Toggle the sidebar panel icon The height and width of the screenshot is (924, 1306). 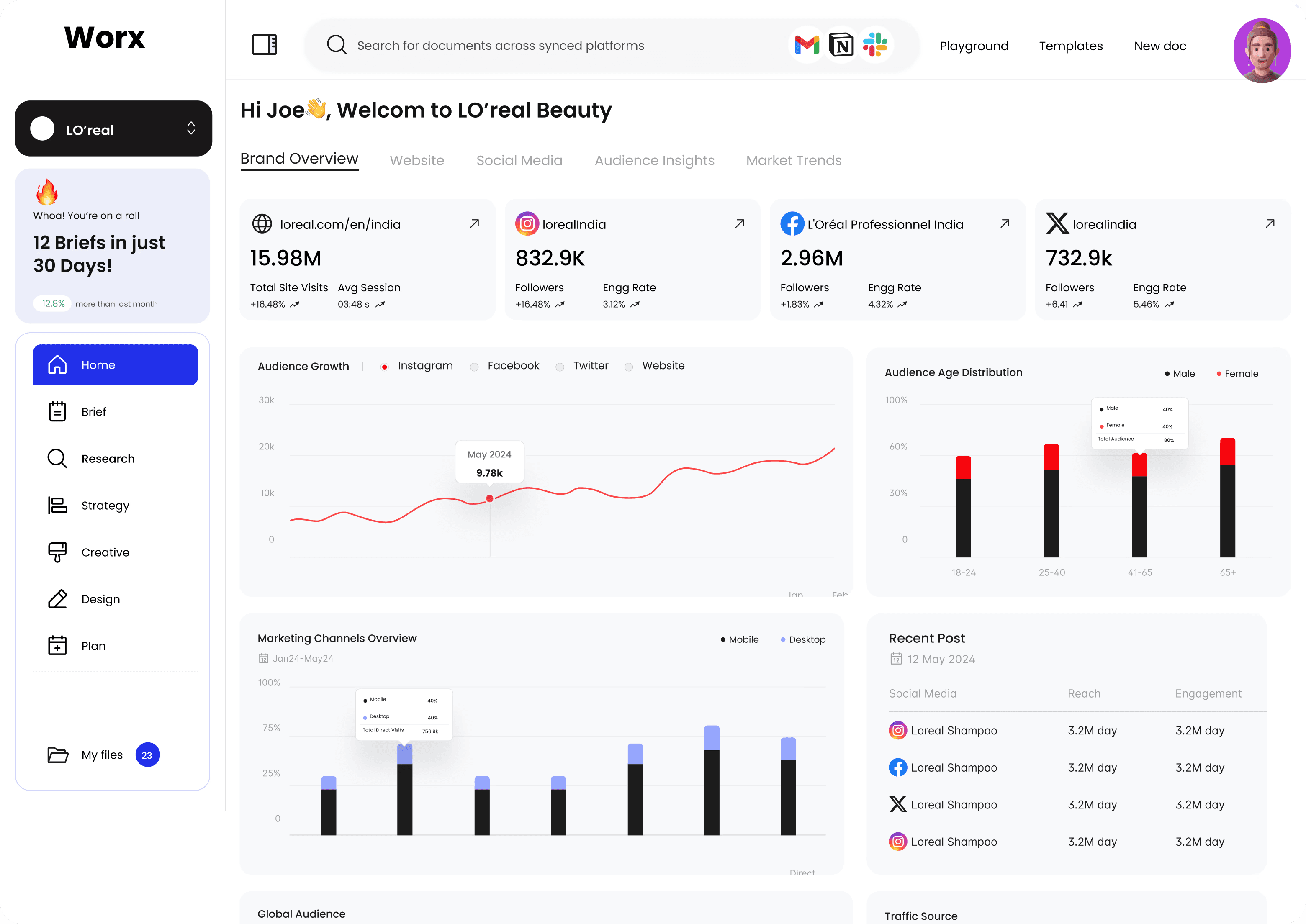coord(265,44)
